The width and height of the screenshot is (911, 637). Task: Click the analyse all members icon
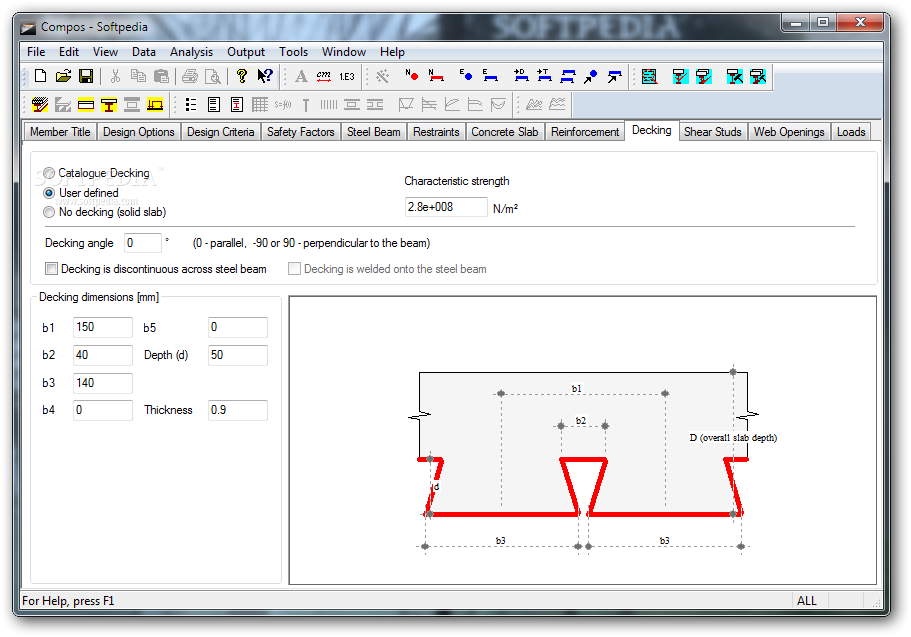pyautogui.click(x=704, y=76)
